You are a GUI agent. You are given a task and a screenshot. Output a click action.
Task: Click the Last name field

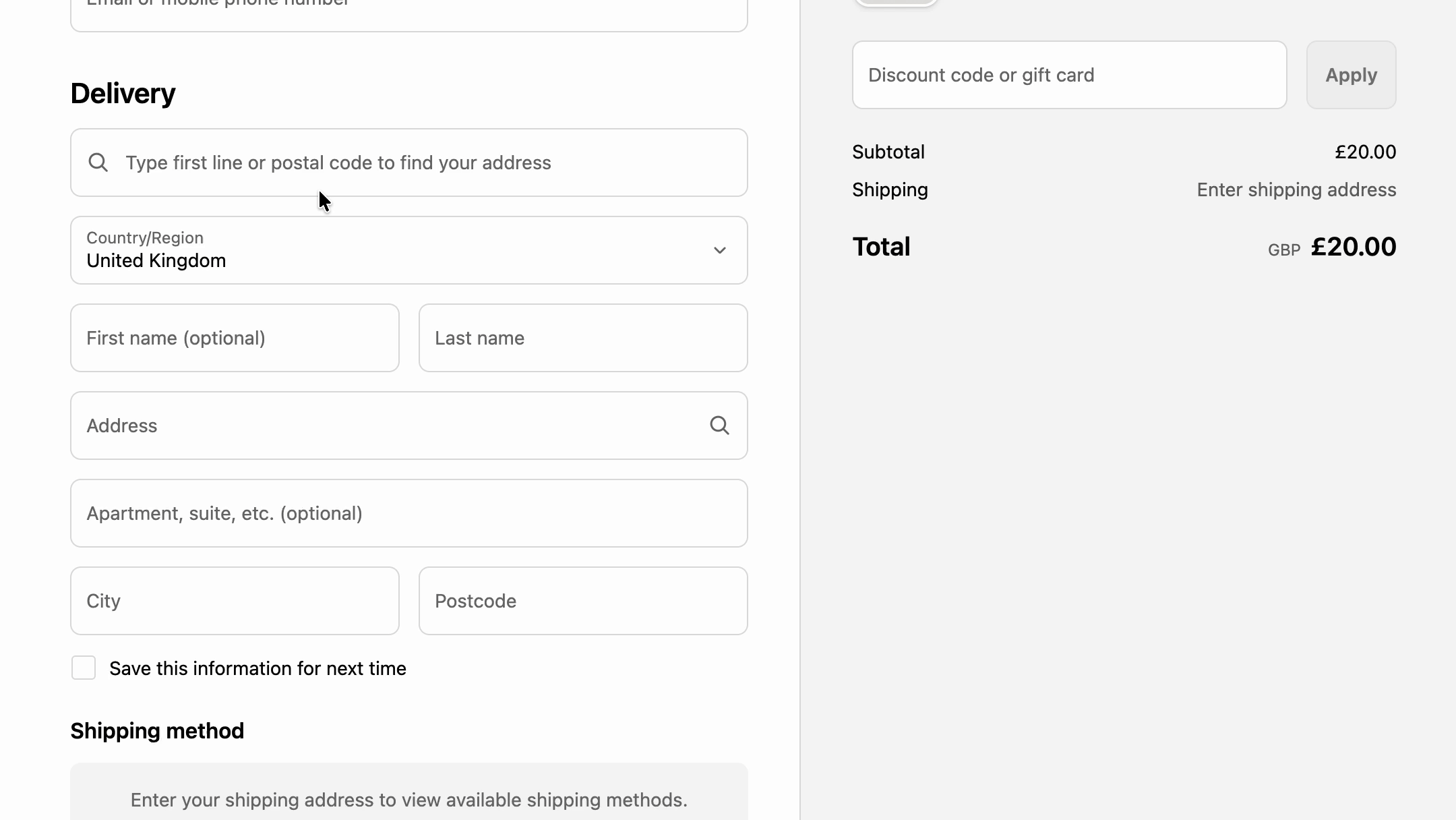coord(582,338)
